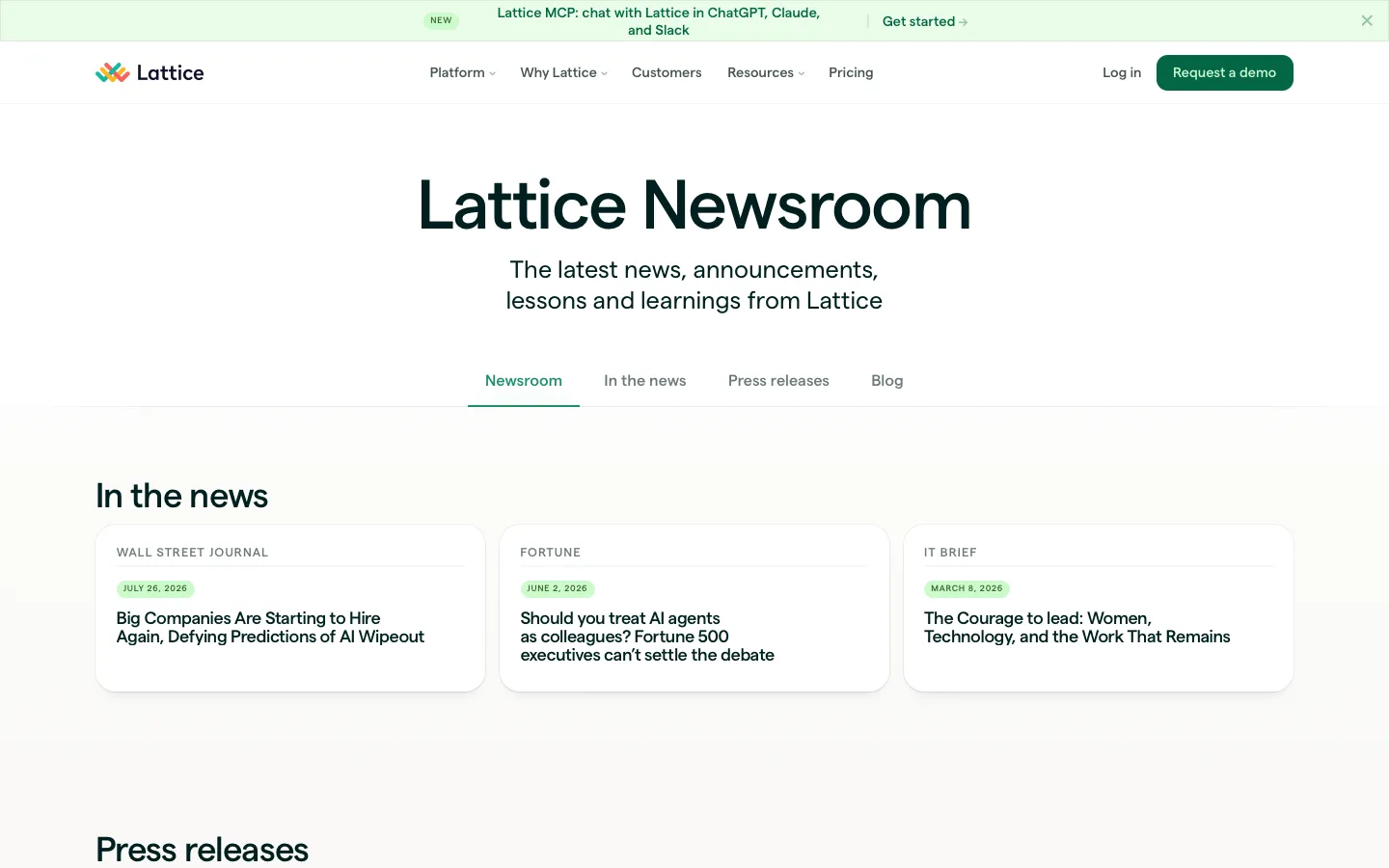Viewport: 1389px width, 868px height.
Task: Click the In the news section heading
Action: [x=182, y=496]
